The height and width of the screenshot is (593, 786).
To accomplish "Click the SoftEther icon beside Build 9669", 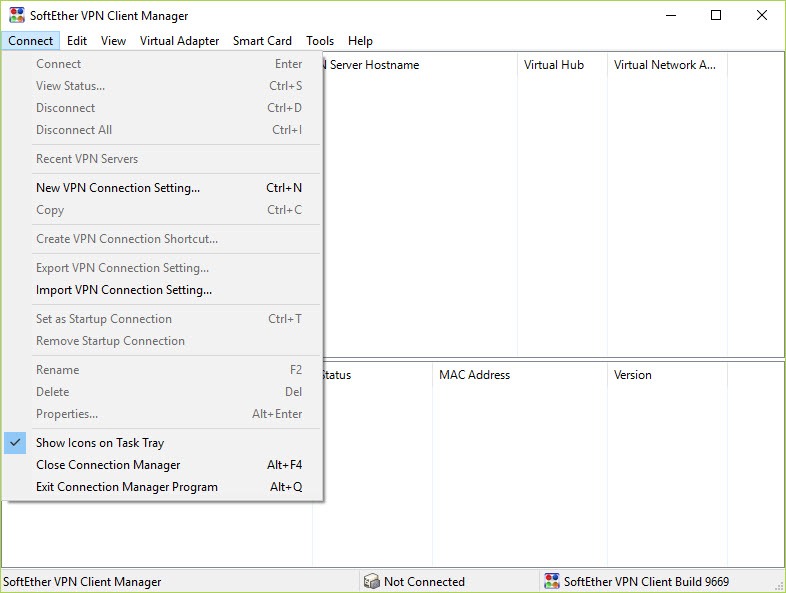I will (551, 581).
